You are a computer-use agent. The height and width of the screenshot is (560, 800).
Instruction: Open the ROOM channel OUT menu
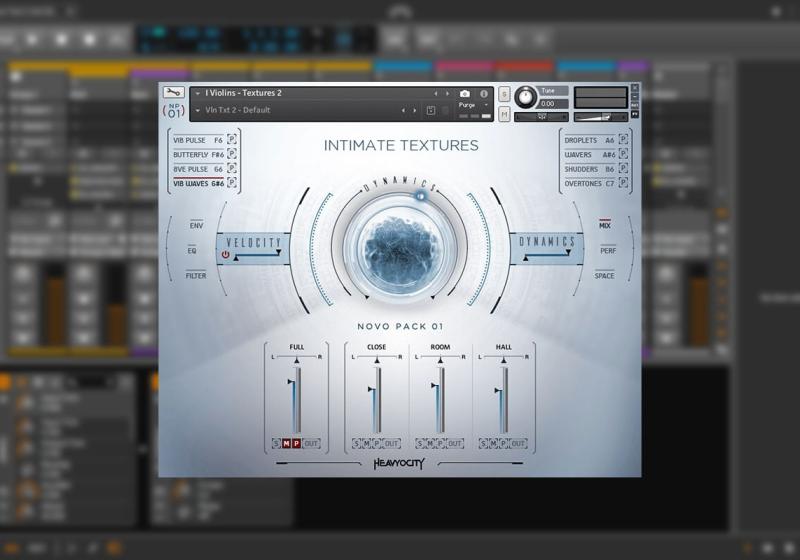pyautogui.click(x=455, y=443)
